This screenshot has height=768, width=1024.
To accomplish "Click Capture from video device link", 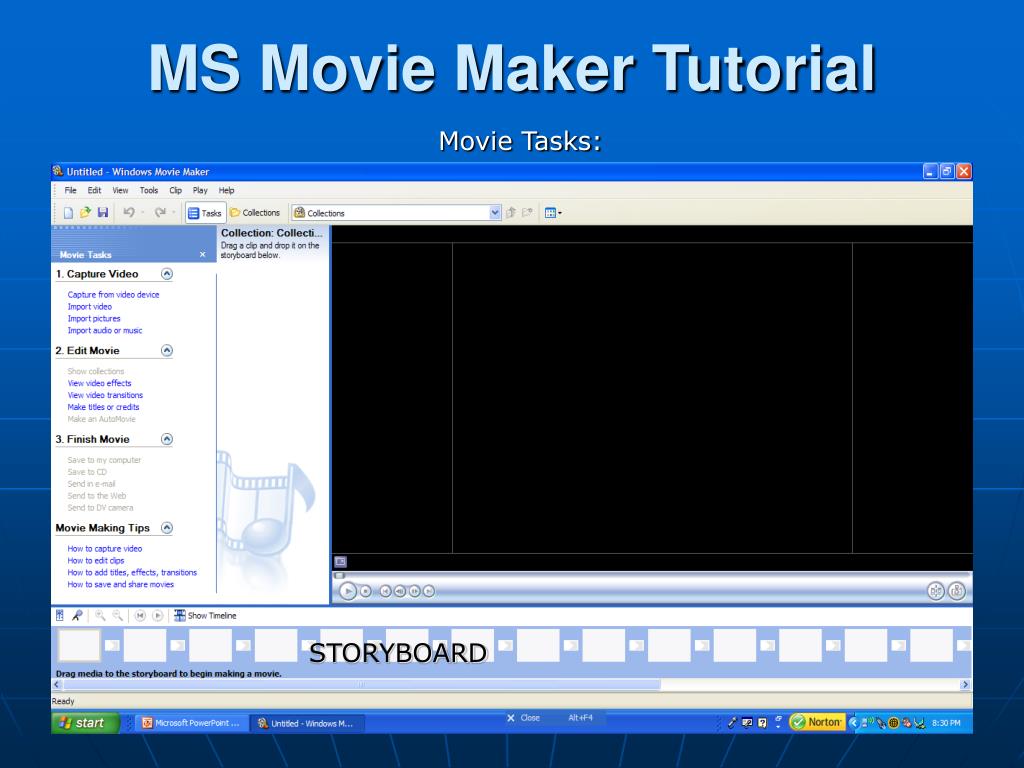I will click(x=113, y=295).
